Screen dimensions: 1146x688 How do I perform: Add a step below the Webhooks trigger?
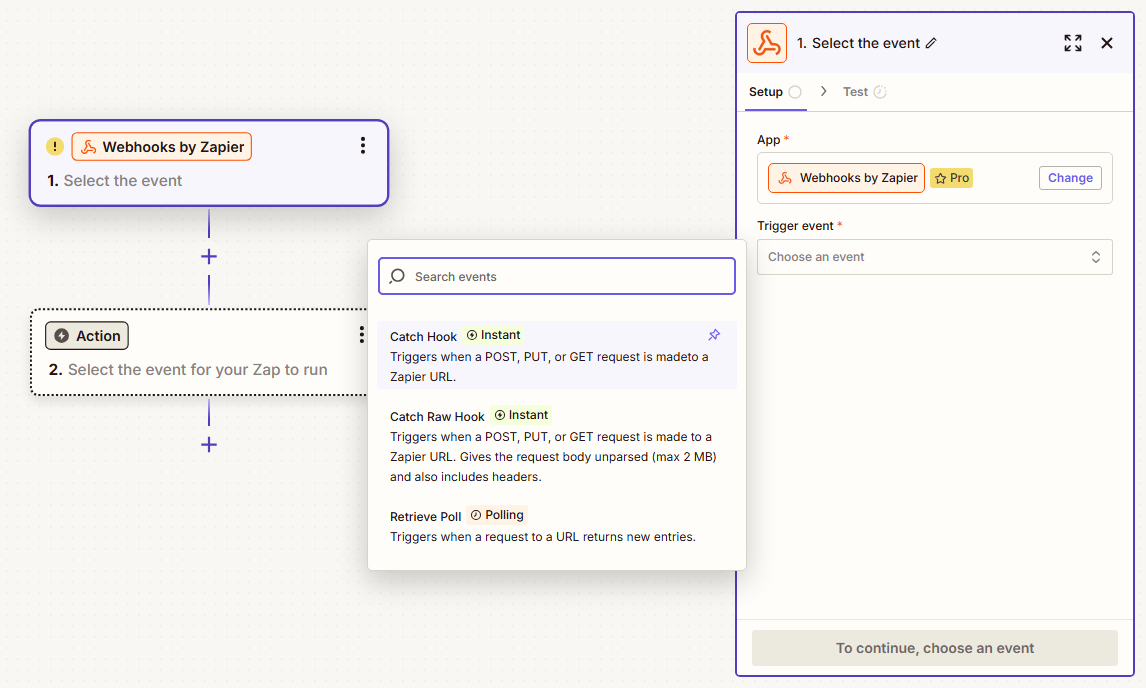(x=209, y=257)
